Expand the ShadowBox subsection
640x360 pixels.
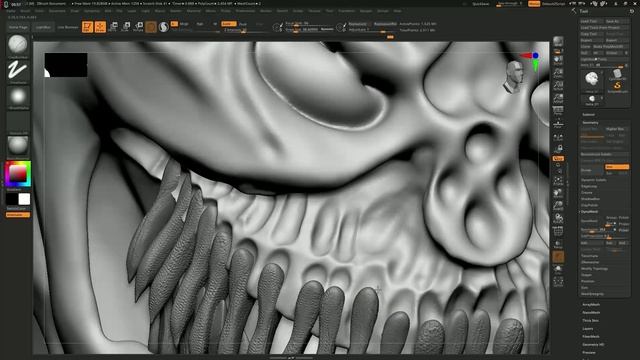coord(590,199)
